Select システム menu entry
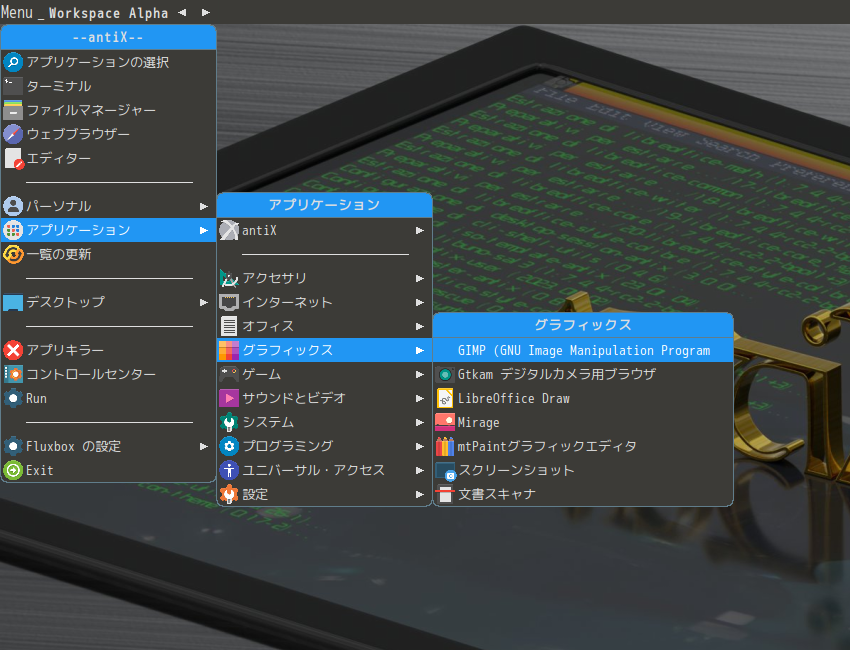The height and width of the screenshot is (650, 850). pyautogui.click(x=324, y=422)
